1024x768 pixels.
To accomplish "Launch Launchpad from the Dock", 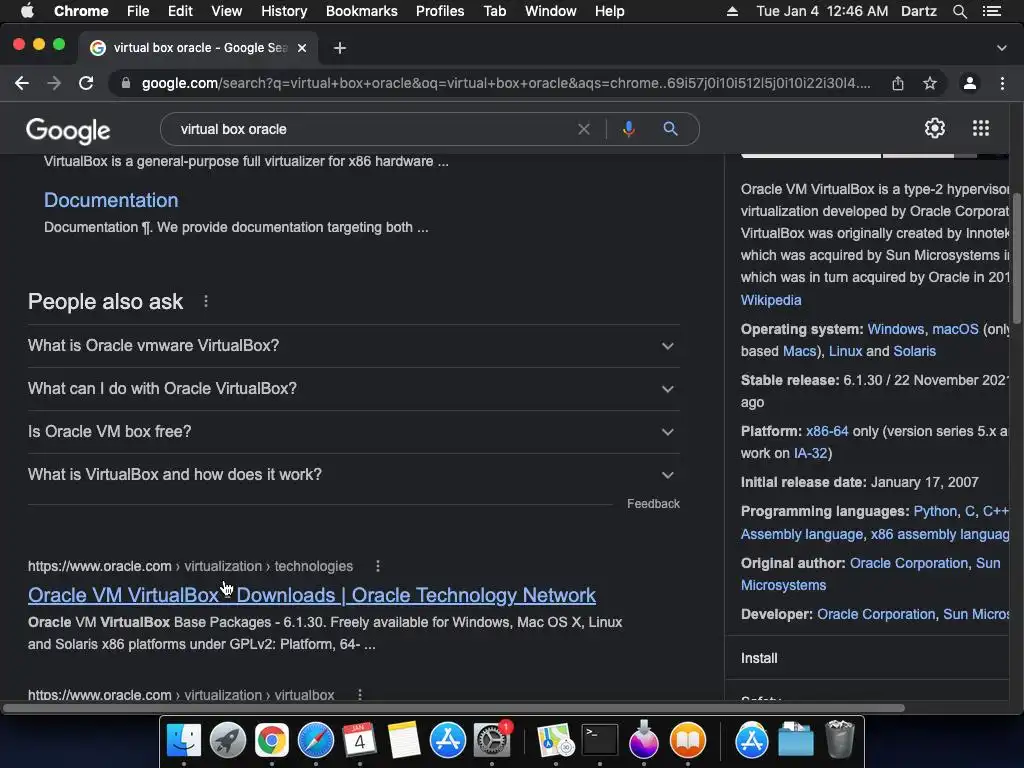I will [228, 740].
